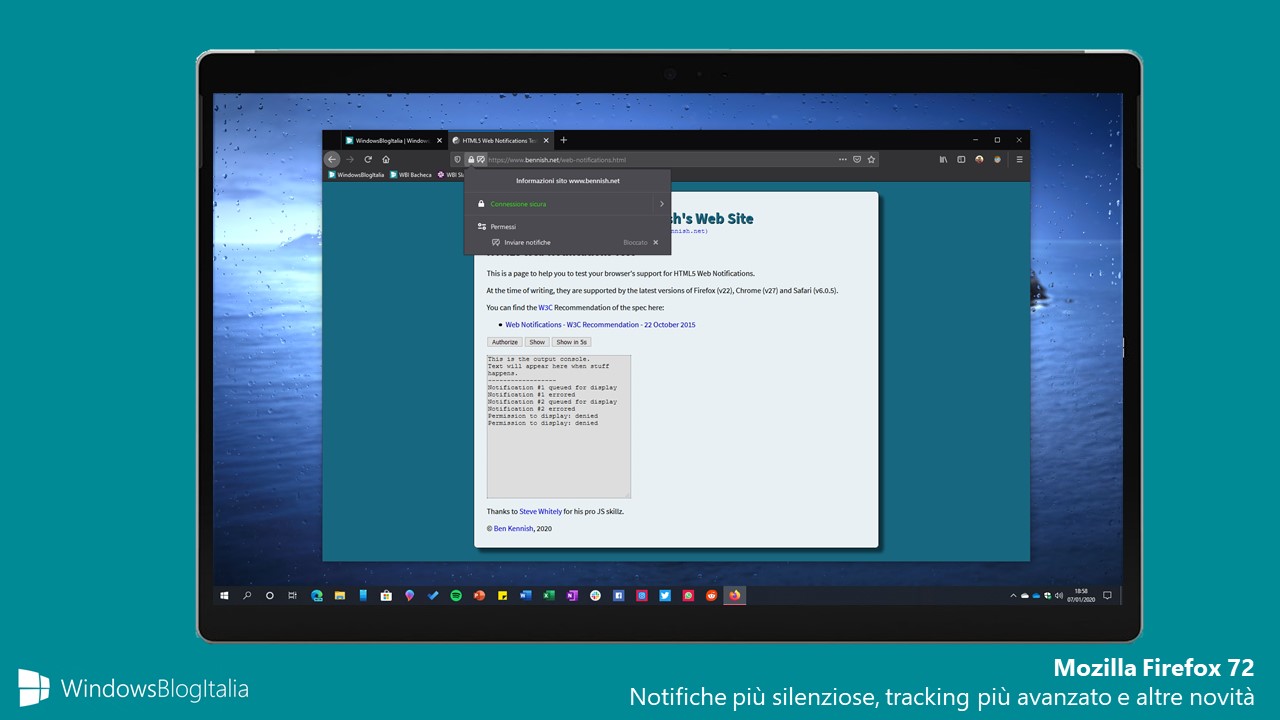The width and height of the screenshot is (1280, 720).
Task: Open the Action Center notifications icon
Action: click(x=1107, y=595)
